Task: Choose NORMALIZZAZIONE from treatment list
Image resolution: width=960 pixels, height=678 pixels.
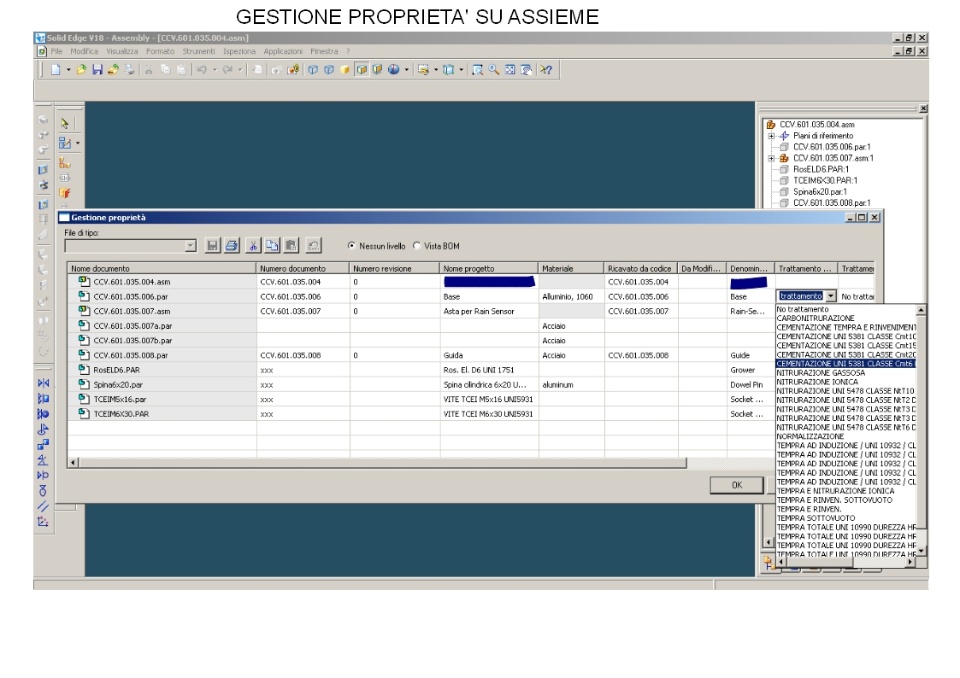Action: 810,437
